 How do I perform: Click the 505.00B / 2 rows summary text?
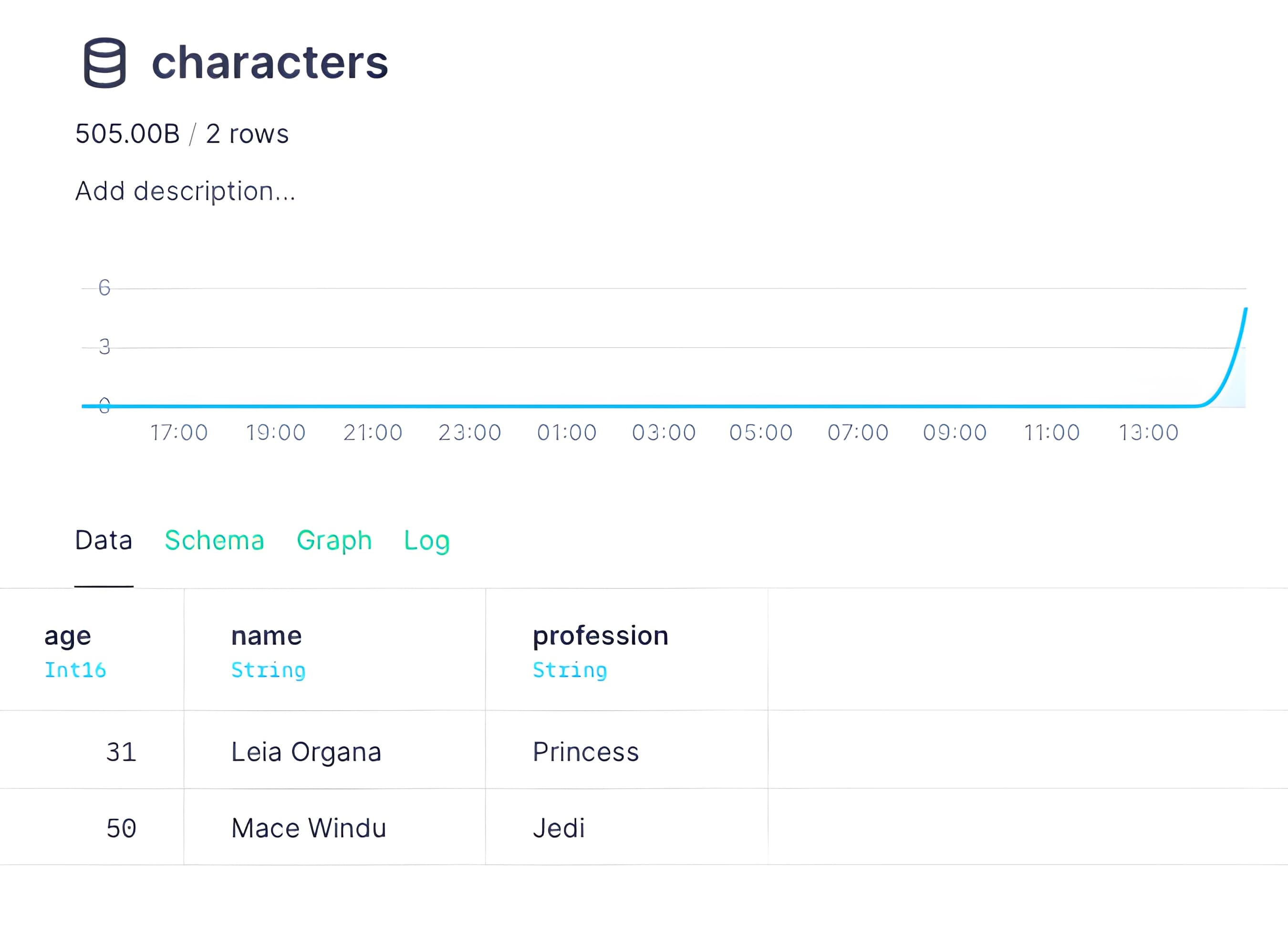click(x=182, y=134)
